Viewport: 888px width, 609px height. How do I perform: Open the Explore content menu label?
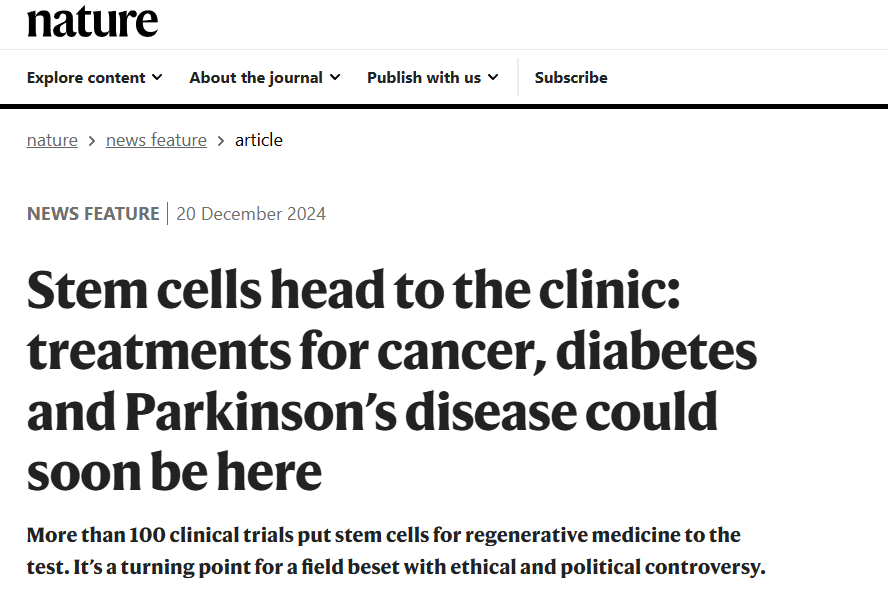point(86,77)
